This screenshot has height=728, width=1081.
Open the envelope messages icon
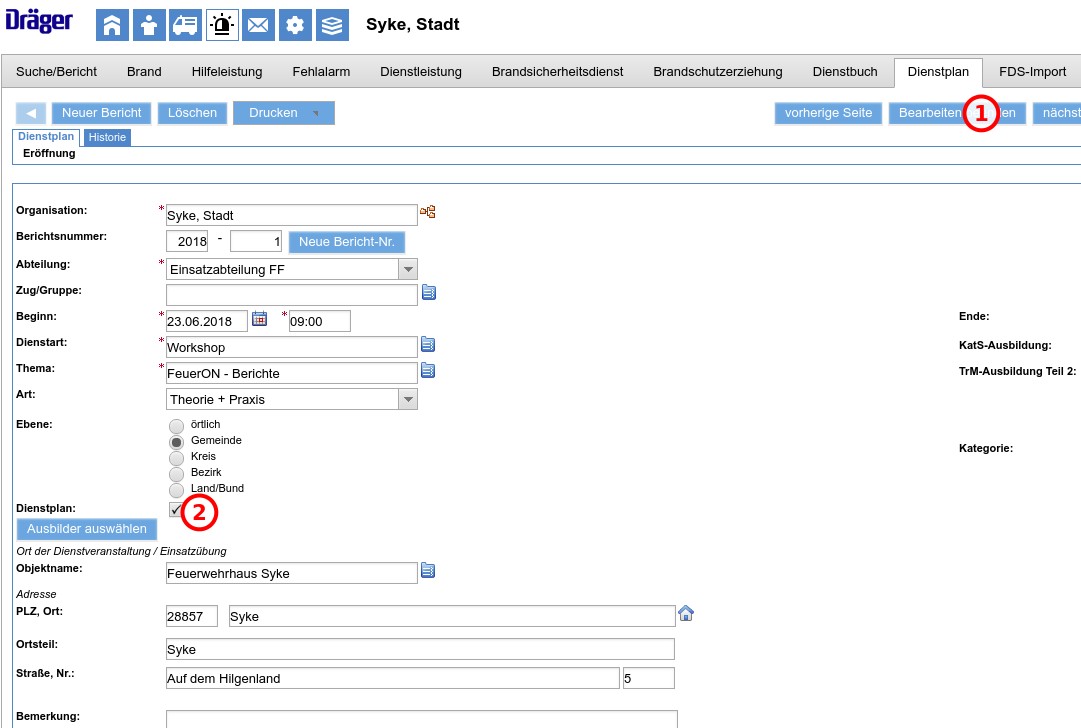(x=258, y=25)
